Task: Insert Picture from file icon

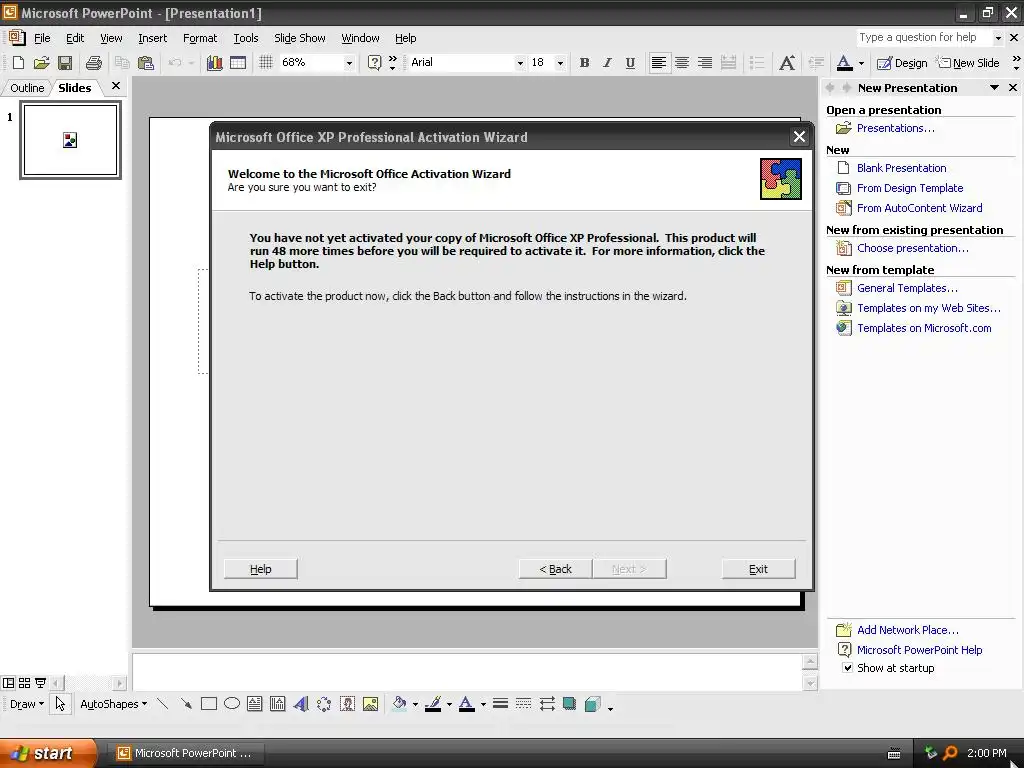Action: pyautogui.click(x=370, y=703)
